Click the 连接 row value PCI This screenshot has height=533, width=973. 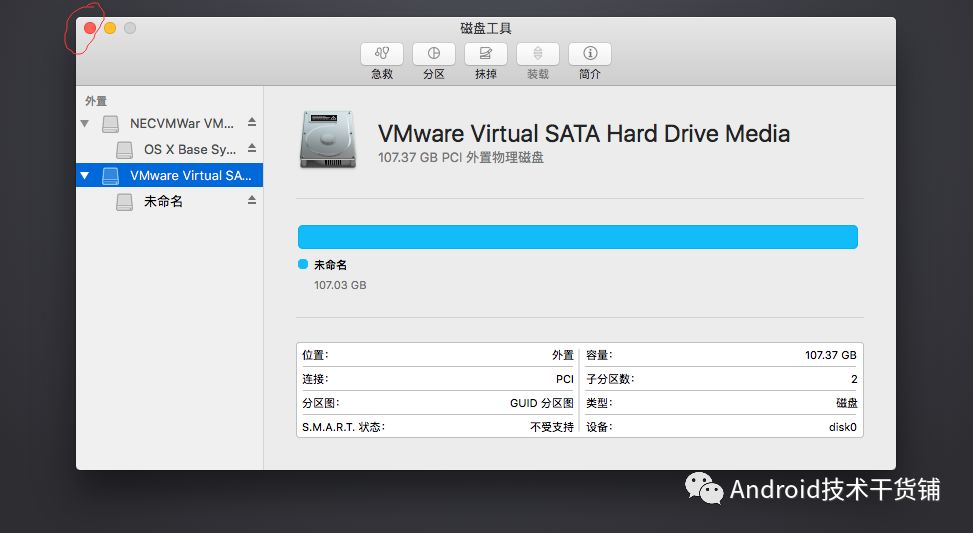coord(565,379)
